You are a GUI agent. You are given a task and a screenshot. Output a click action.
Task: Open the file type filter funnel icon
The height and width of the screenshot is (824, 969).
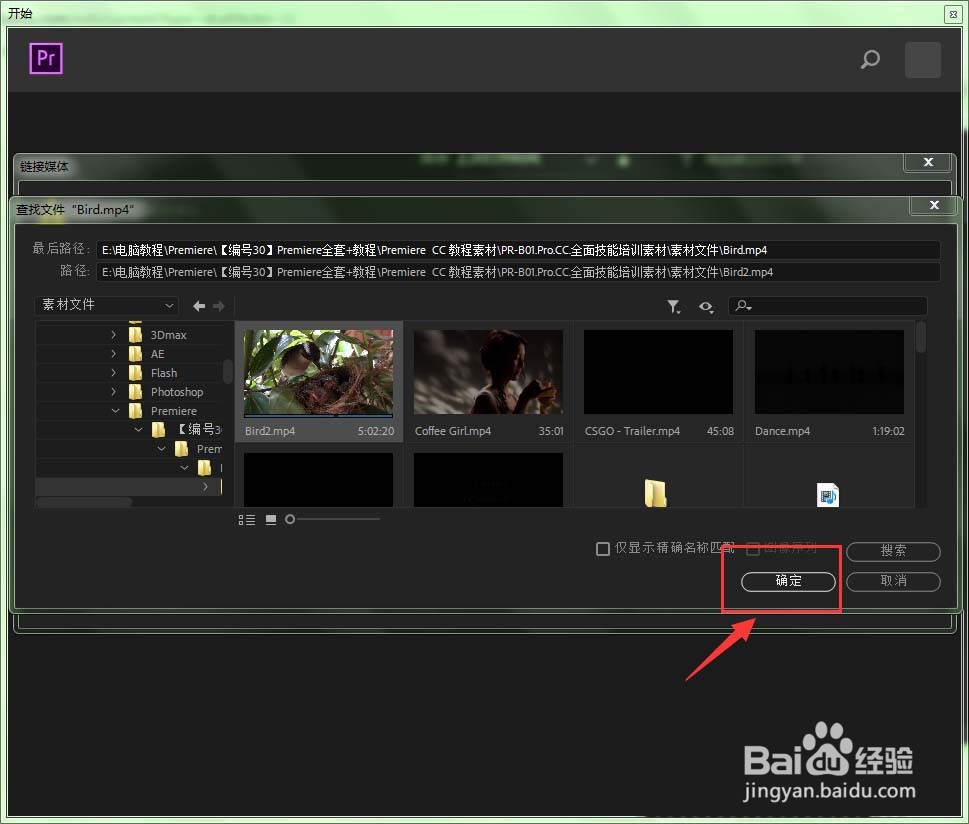674,307
